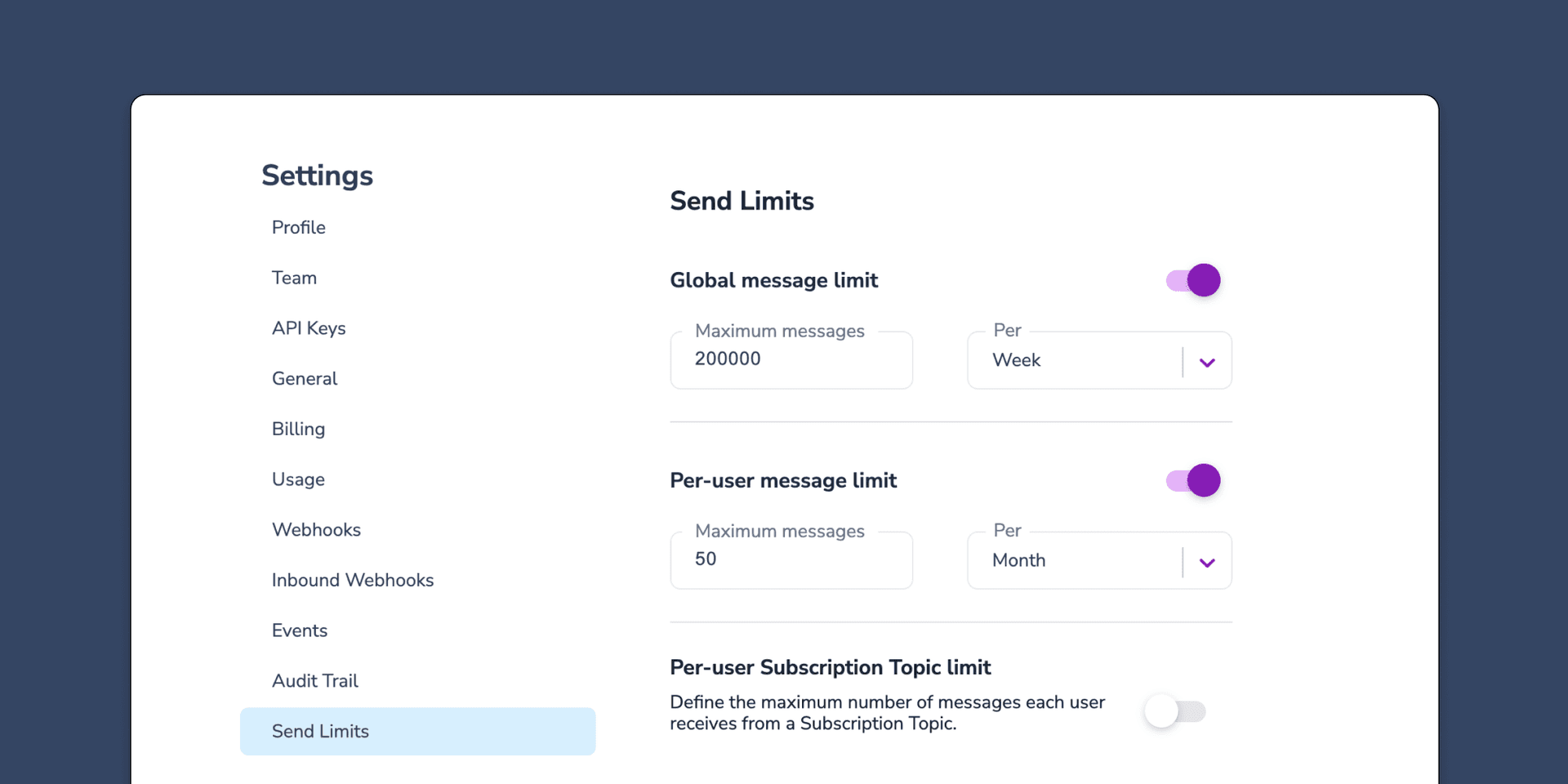Expand the Per dropdown showing Week
Image resolution: width=1568 pixels, height=784 pixels.
coord(1207,360)
